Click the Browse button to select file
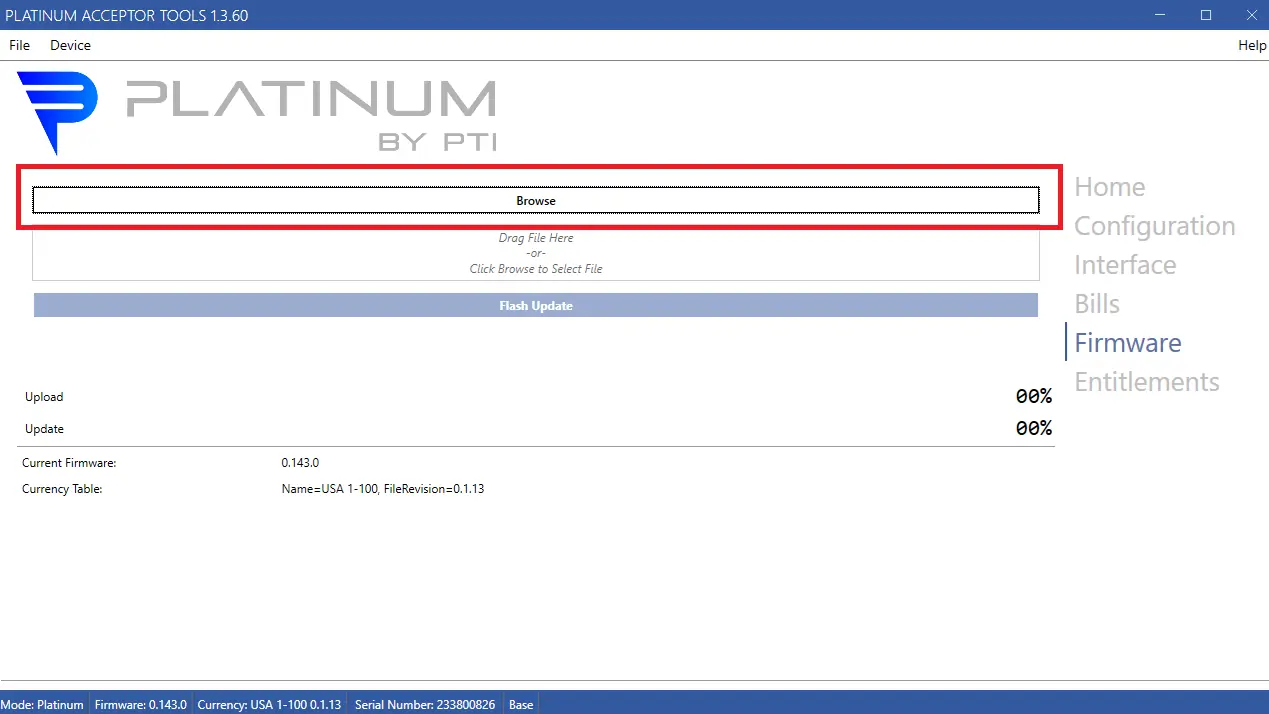Image resolution: width=1269 pixels, height=714 pixels. click(x=536, y=201)
